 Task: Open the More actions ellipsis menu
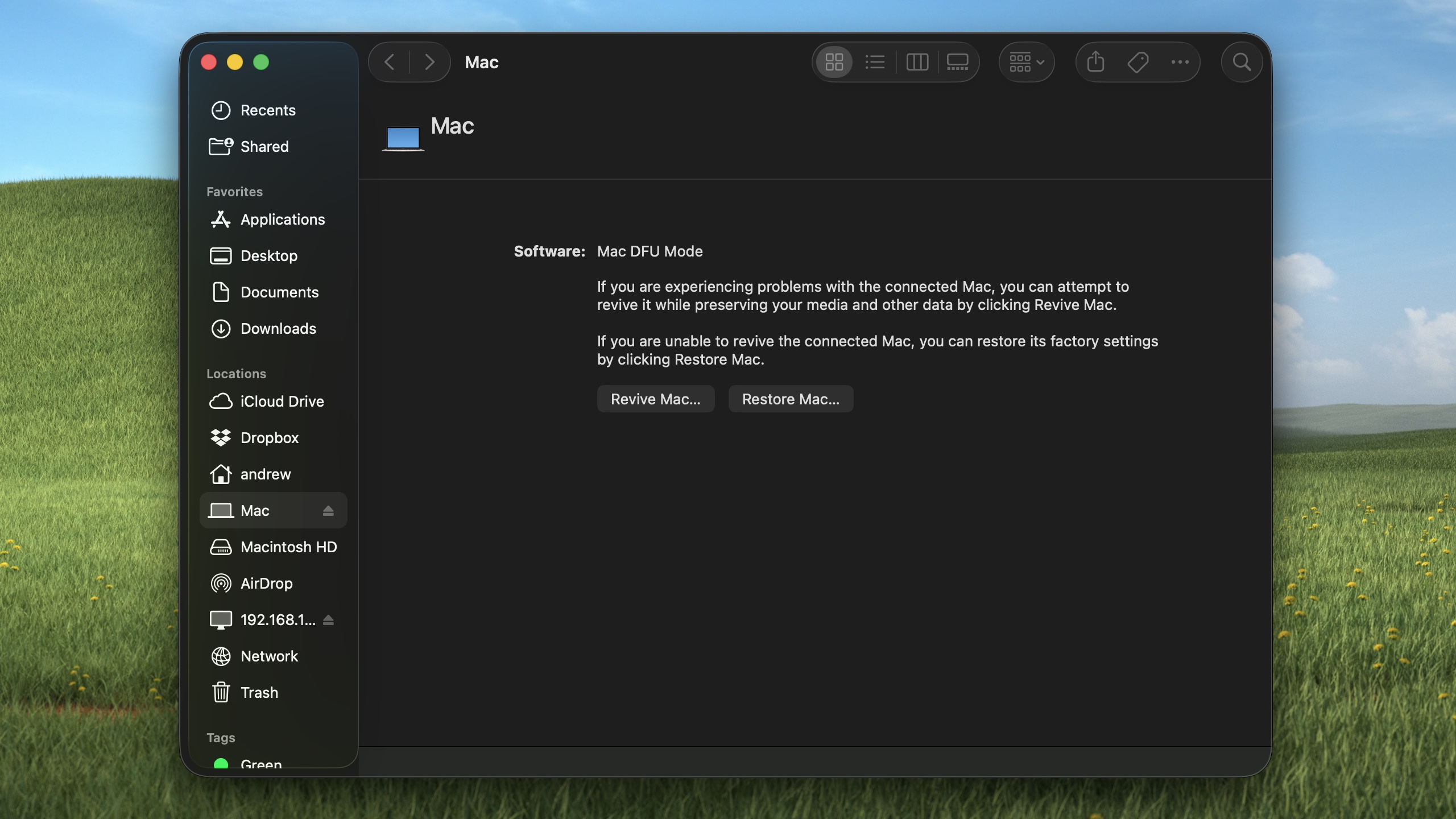point(1180,62)
